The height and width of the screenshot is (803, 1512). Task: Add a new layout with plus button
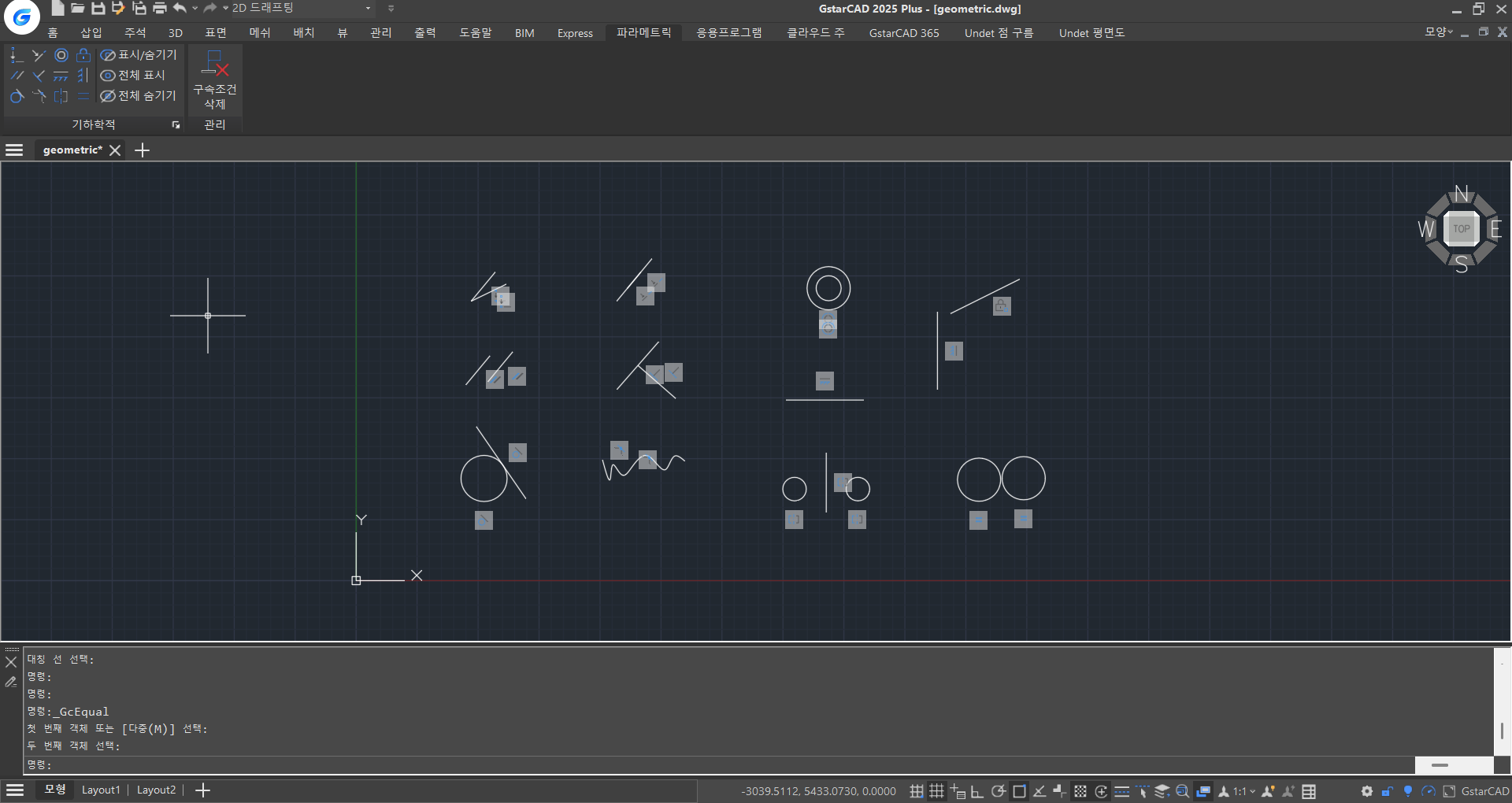tap(202, 790)
